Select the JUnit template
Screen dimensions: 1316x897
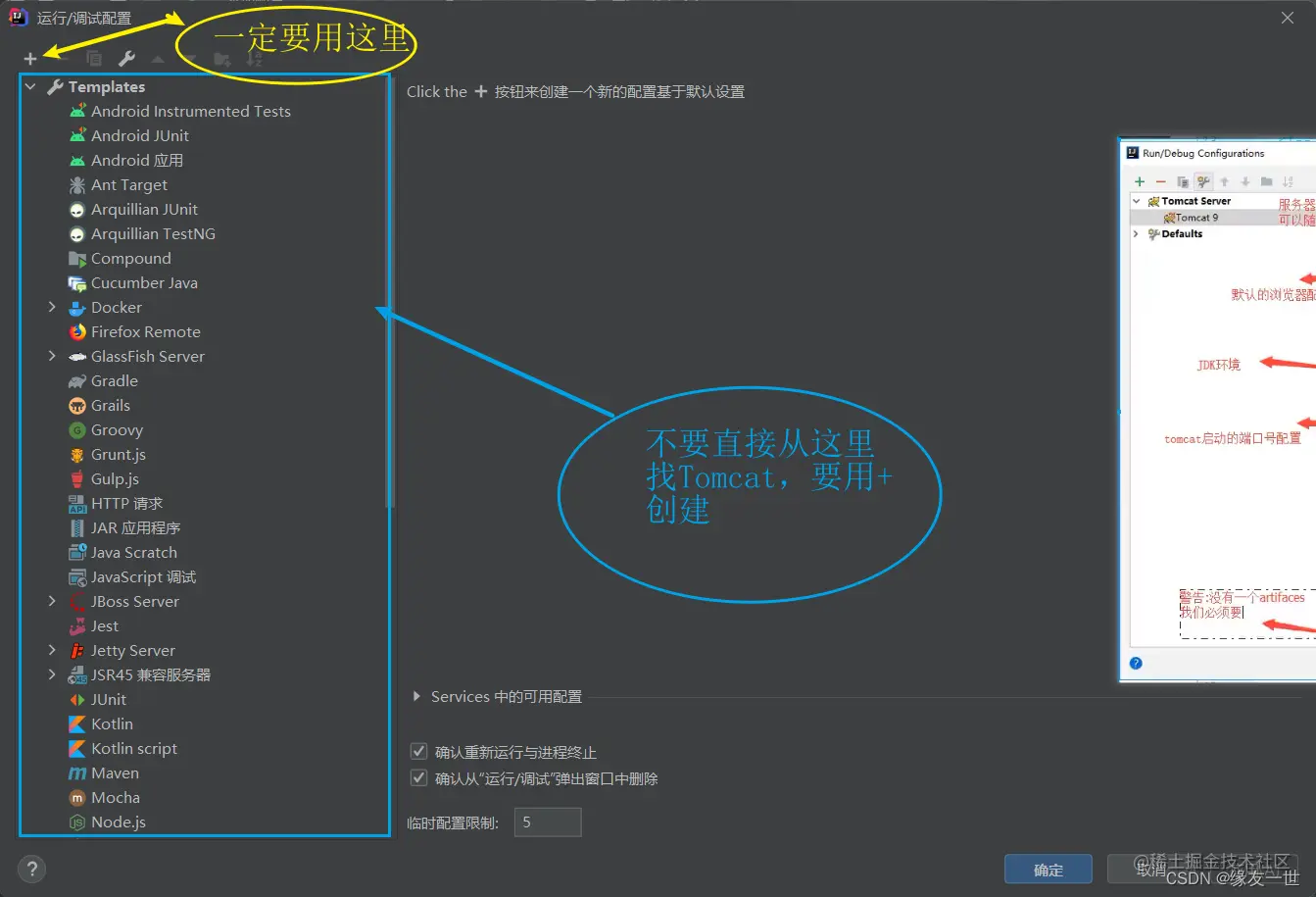[x=109, y=699]
